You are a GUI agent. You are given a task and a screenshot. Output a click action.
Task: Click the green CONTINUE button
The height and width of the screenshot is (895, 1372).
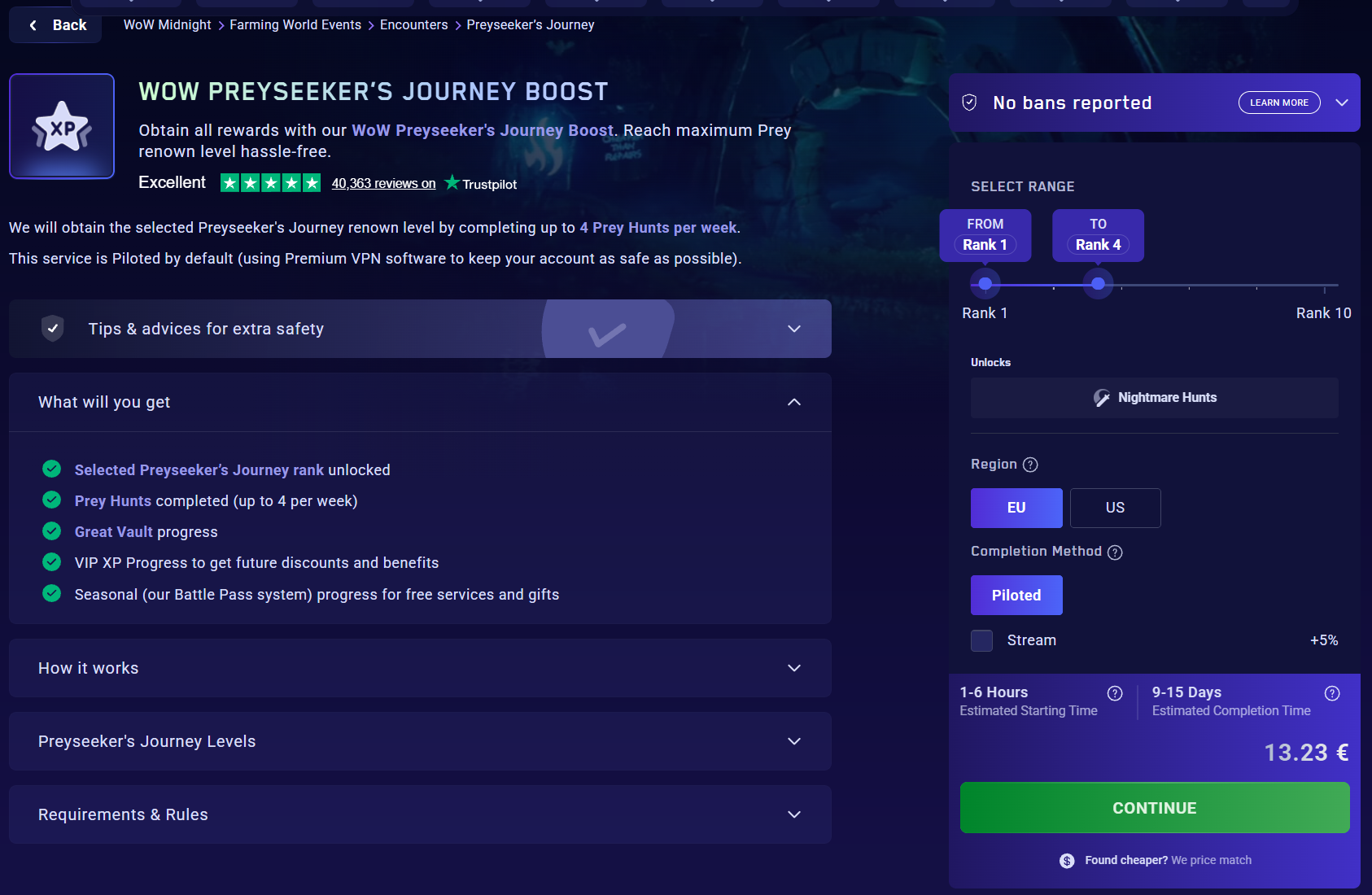point(1155,808)
